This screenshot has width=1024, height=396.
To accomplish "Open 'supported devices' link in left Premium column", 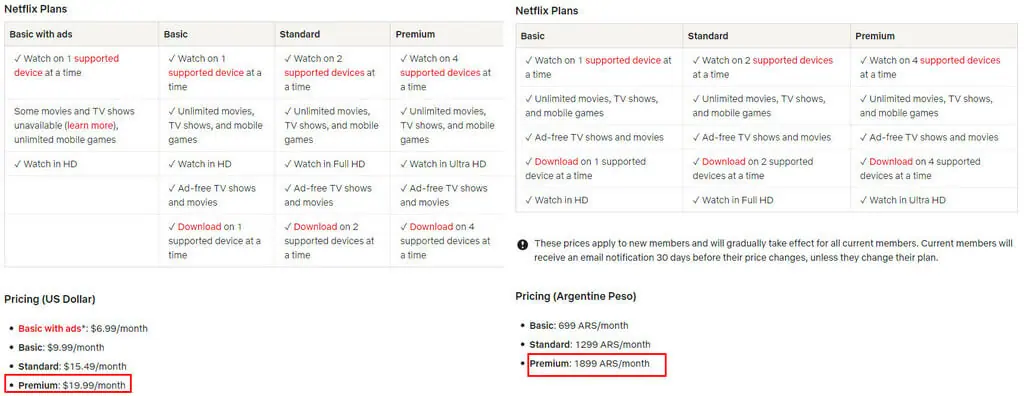I will [440, 73].
